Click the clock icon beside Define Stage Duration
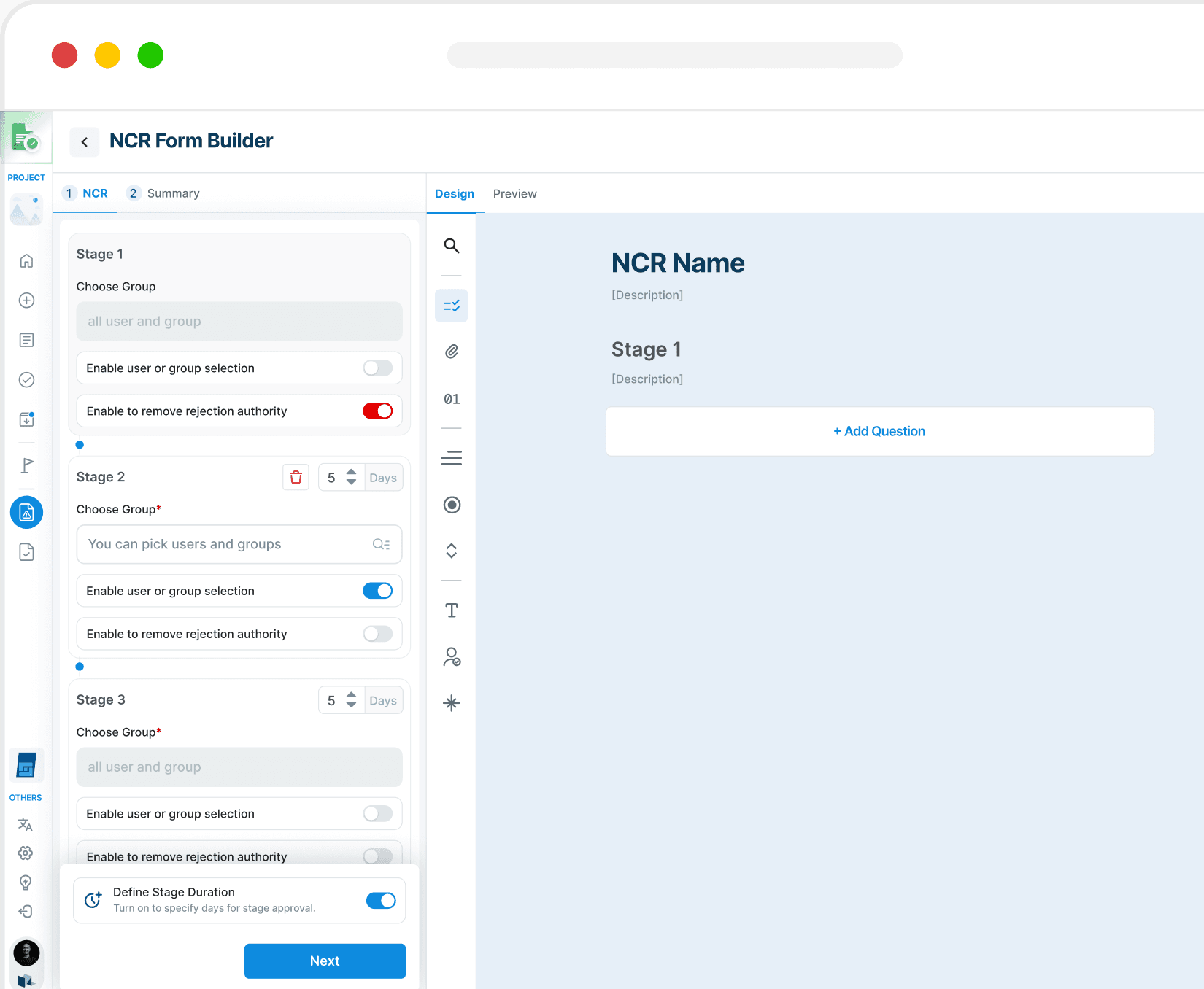This screenshot has height=989, width=1204. tap(93, 901)
